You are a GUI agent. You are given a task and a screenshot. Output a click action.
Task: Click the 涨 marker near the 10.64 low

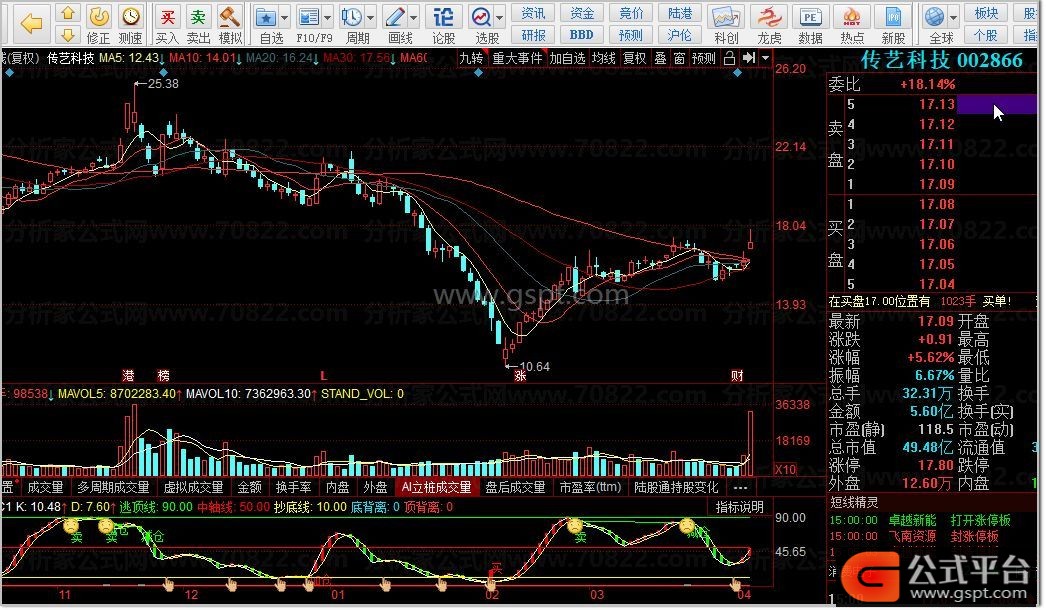[x=520, y=376]
